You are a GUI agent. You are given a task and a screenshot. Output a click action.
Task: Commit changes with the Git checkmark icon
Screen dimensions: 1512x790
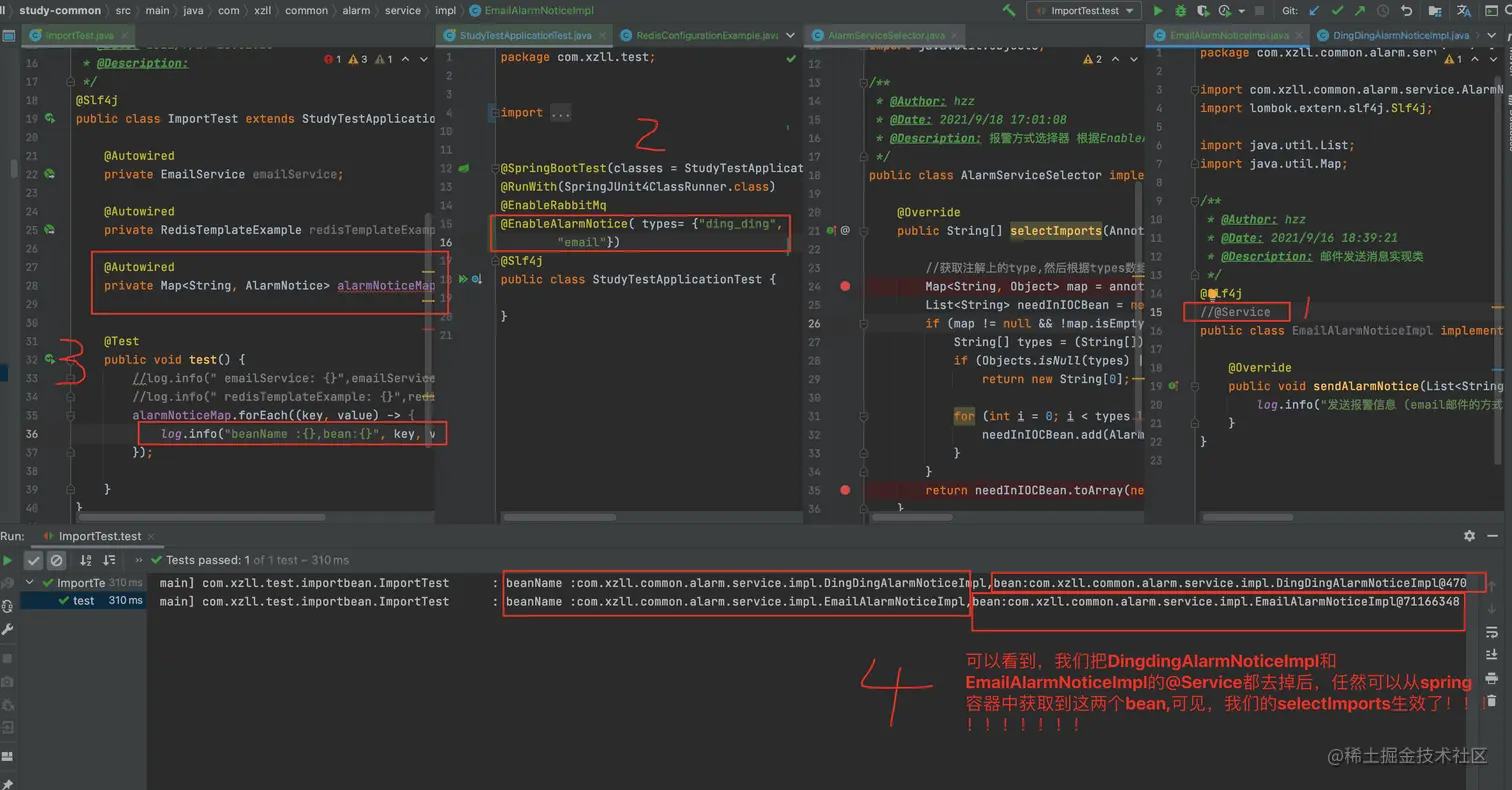tap(1337, 10)
